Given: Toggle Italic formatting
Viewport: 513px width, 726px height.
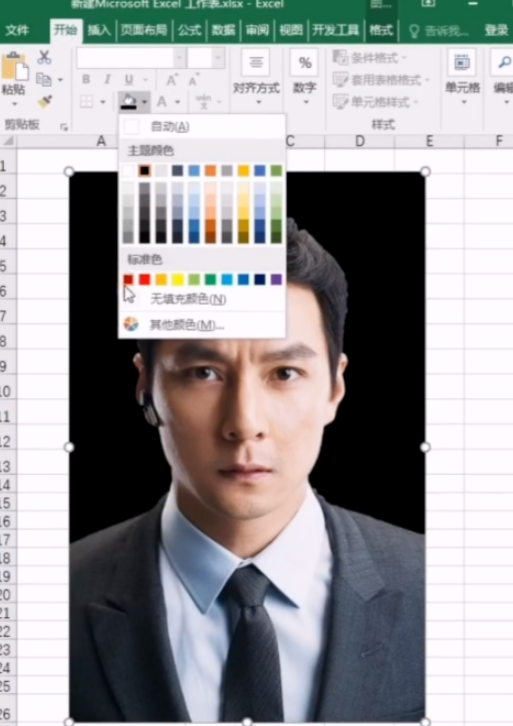Looking at the screenshot, I should coord(107,80).
